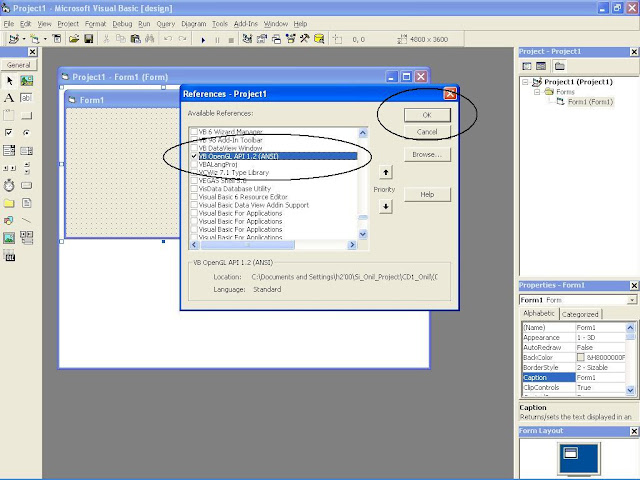Select the PictureBox control tool
640x480 pixels.
click(x=27, y=81)
